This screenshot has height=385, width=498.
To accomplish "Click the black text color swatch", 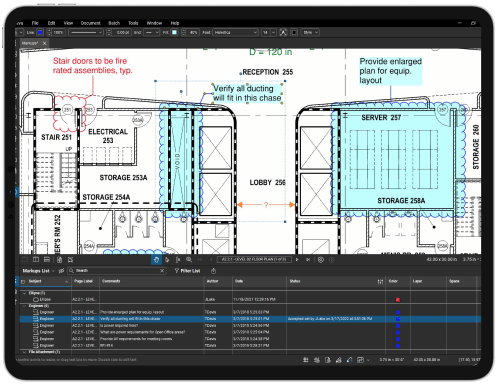I will 294,32.
